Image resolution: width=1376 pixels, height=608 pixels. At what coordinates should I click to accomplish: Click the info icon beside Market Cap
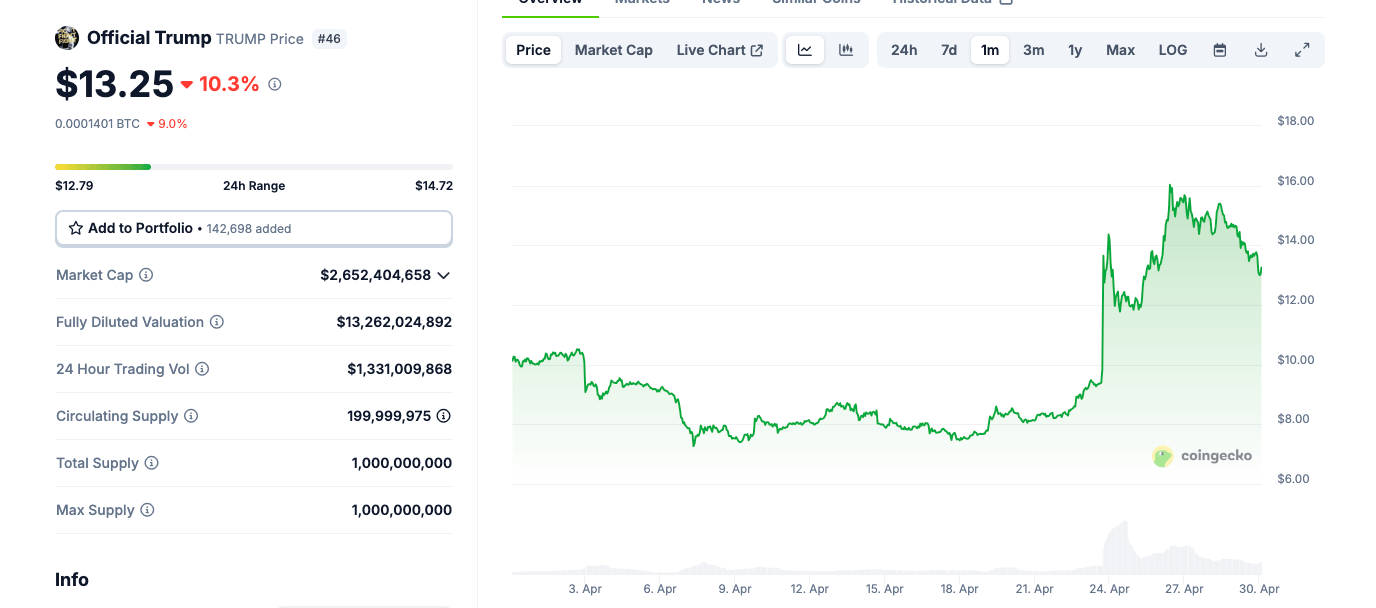point(146,275)
